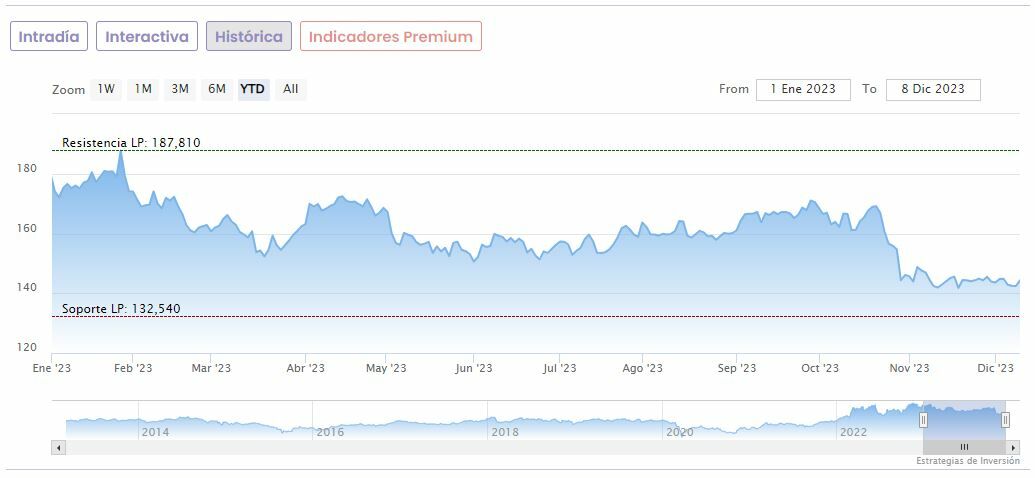Click the 2014 area in navigator

(155, 431)
